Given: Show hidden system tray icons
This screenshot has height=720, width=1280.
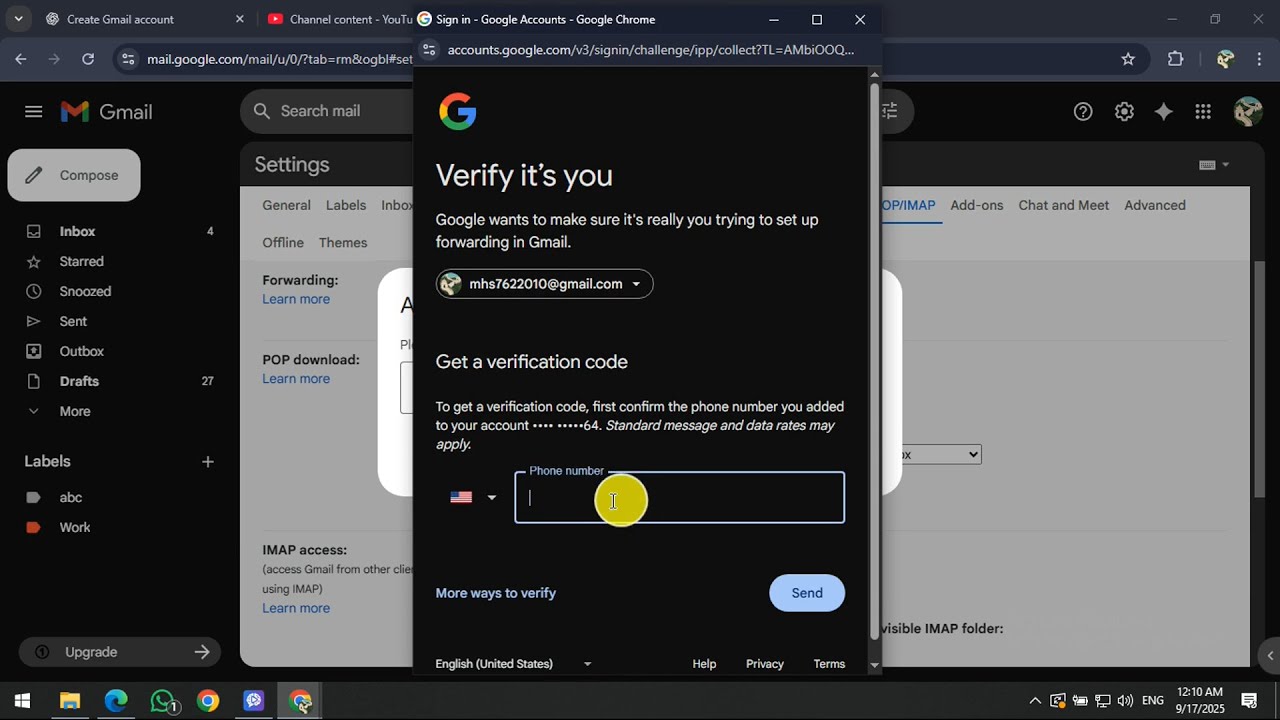Looking at the screenshot, I should (1035, 701).
